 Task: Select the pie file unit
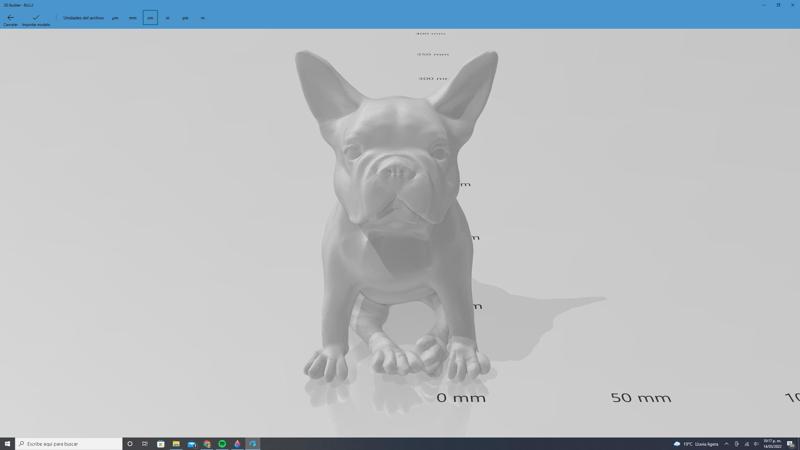[185, 18]
